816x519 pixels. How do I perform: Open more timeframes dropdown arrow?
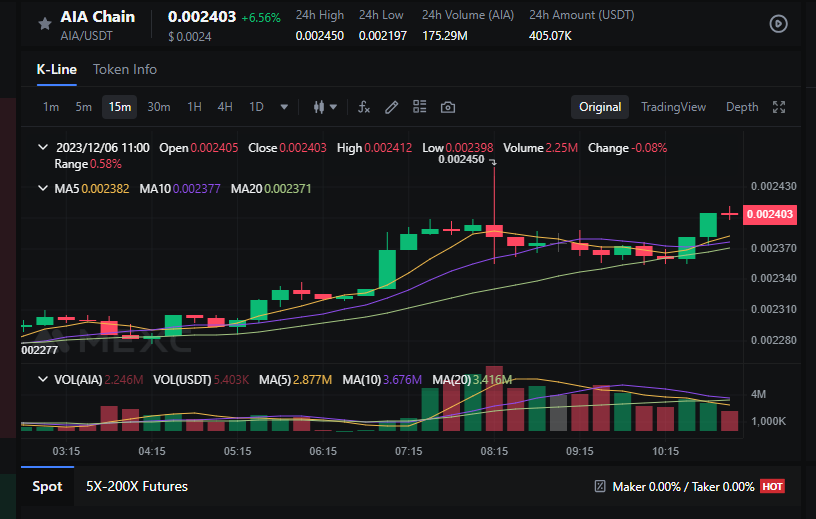pyautogui.click(x=284, y=107)
